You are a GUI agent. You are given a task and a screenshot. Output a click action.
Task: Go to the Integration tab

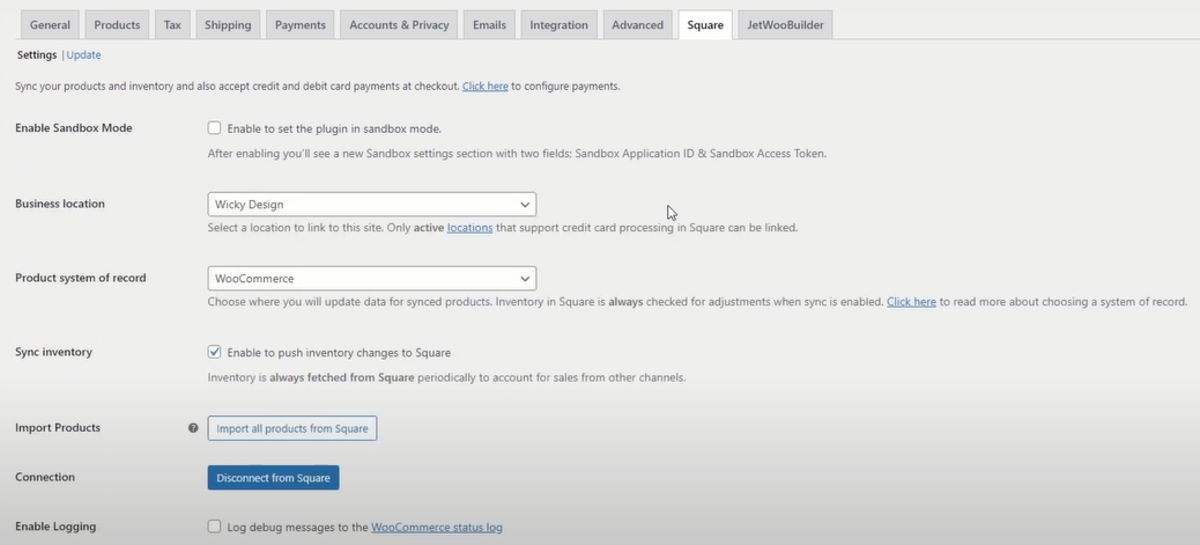(x=559, y=25)
